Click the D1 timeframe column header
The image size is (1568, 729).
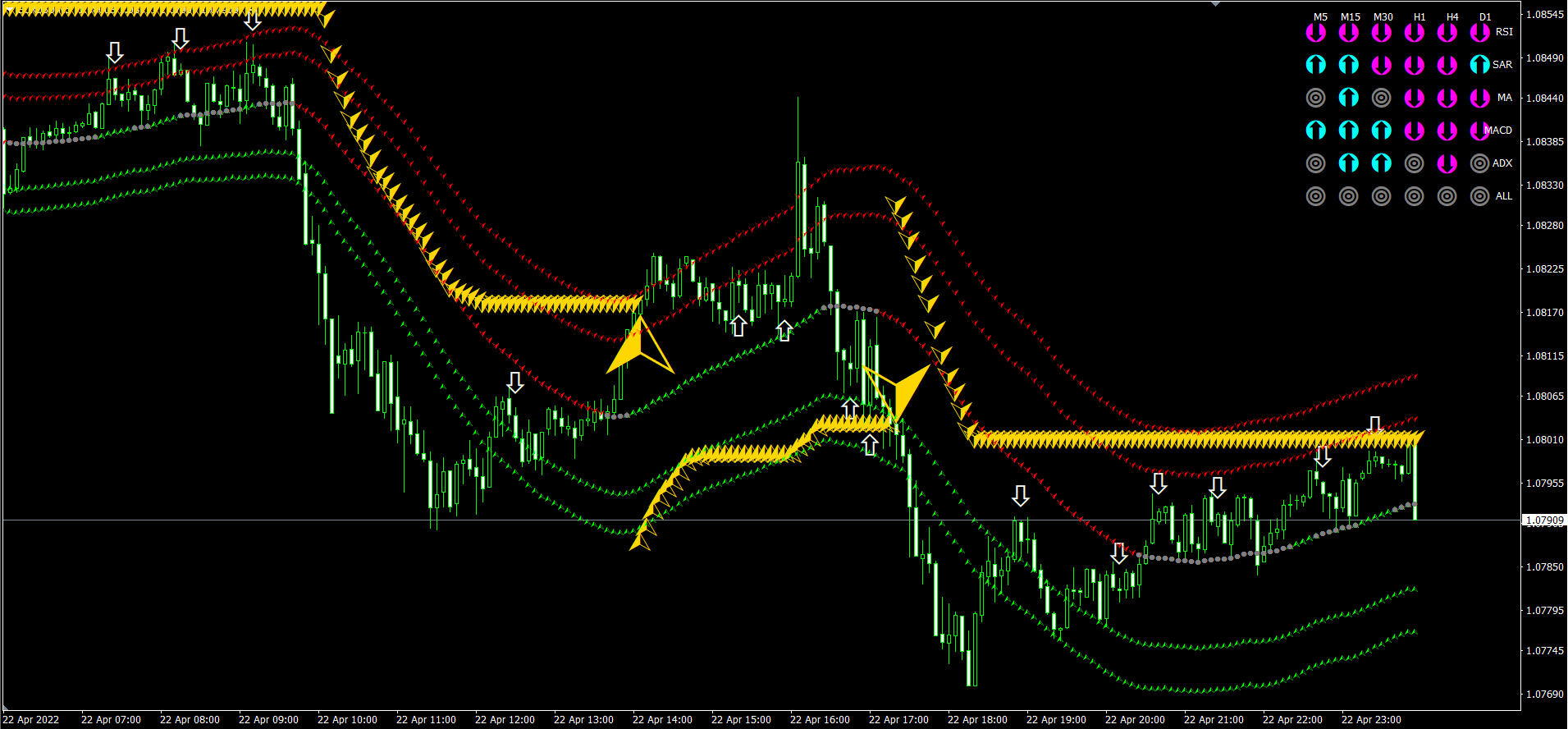coord(1485,16)
